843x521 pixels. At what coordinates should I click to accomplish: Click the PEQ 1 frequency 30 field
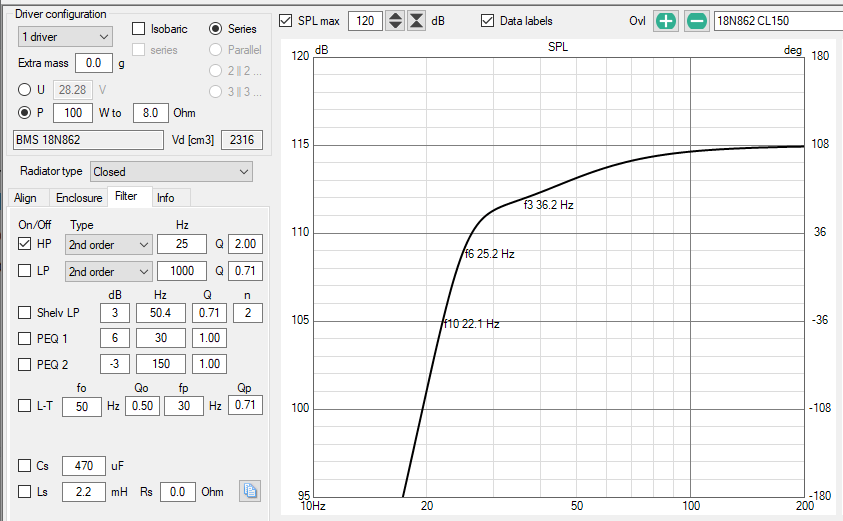161,338
